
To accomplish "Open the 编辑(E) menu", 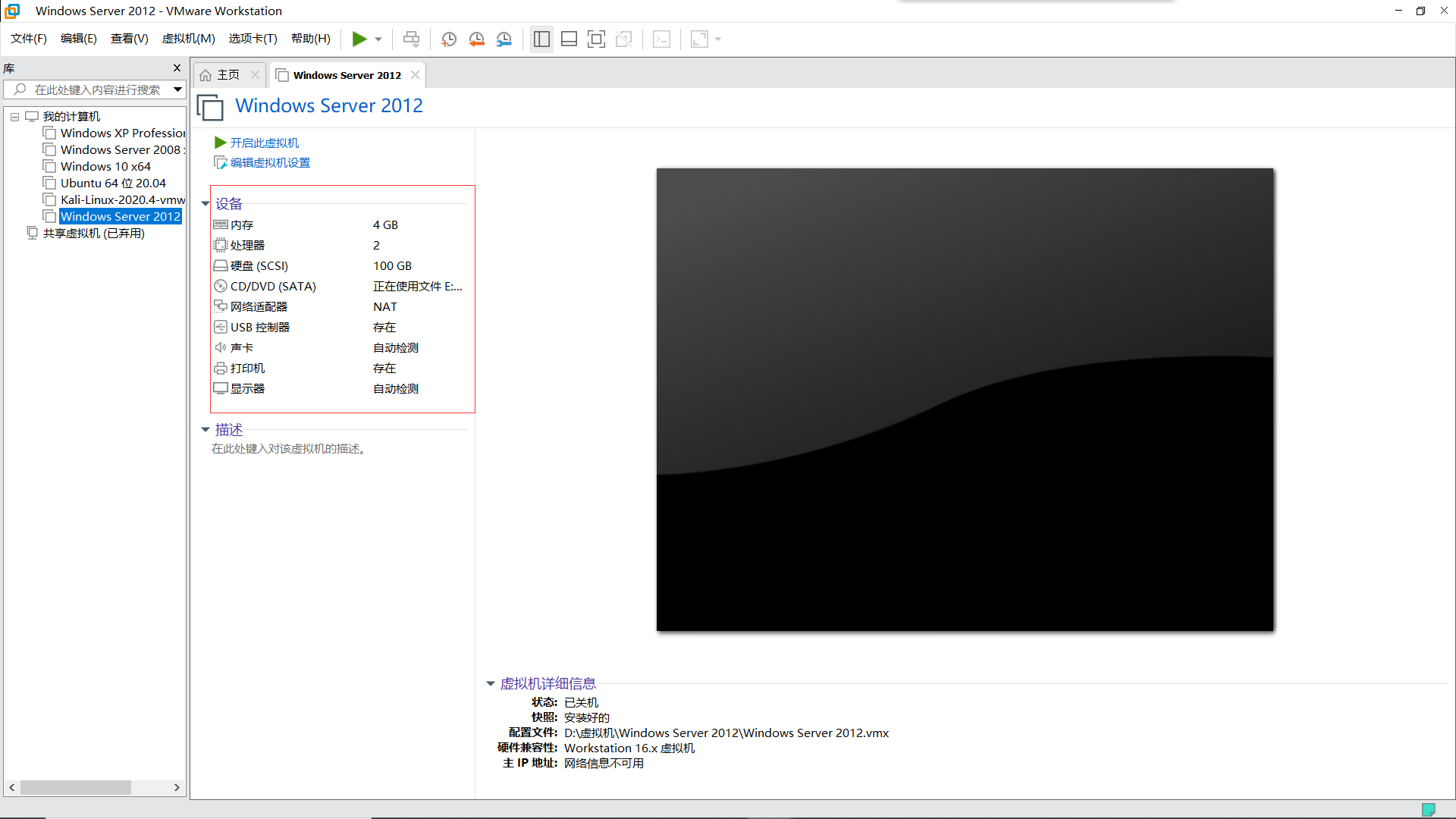I will click(79, 39).
